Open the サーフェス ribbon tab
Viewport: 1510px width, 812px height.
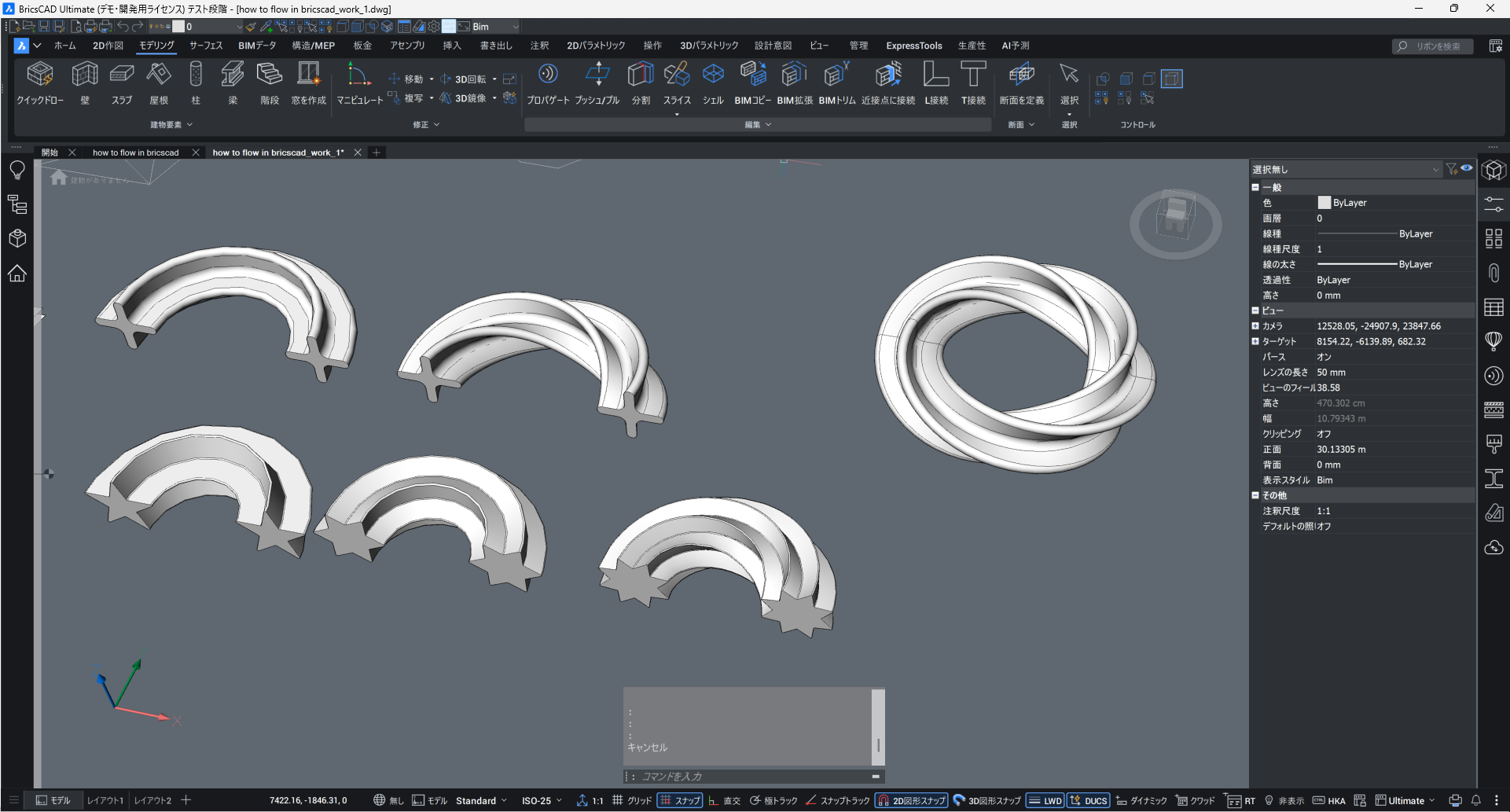(x=206, y=46)
